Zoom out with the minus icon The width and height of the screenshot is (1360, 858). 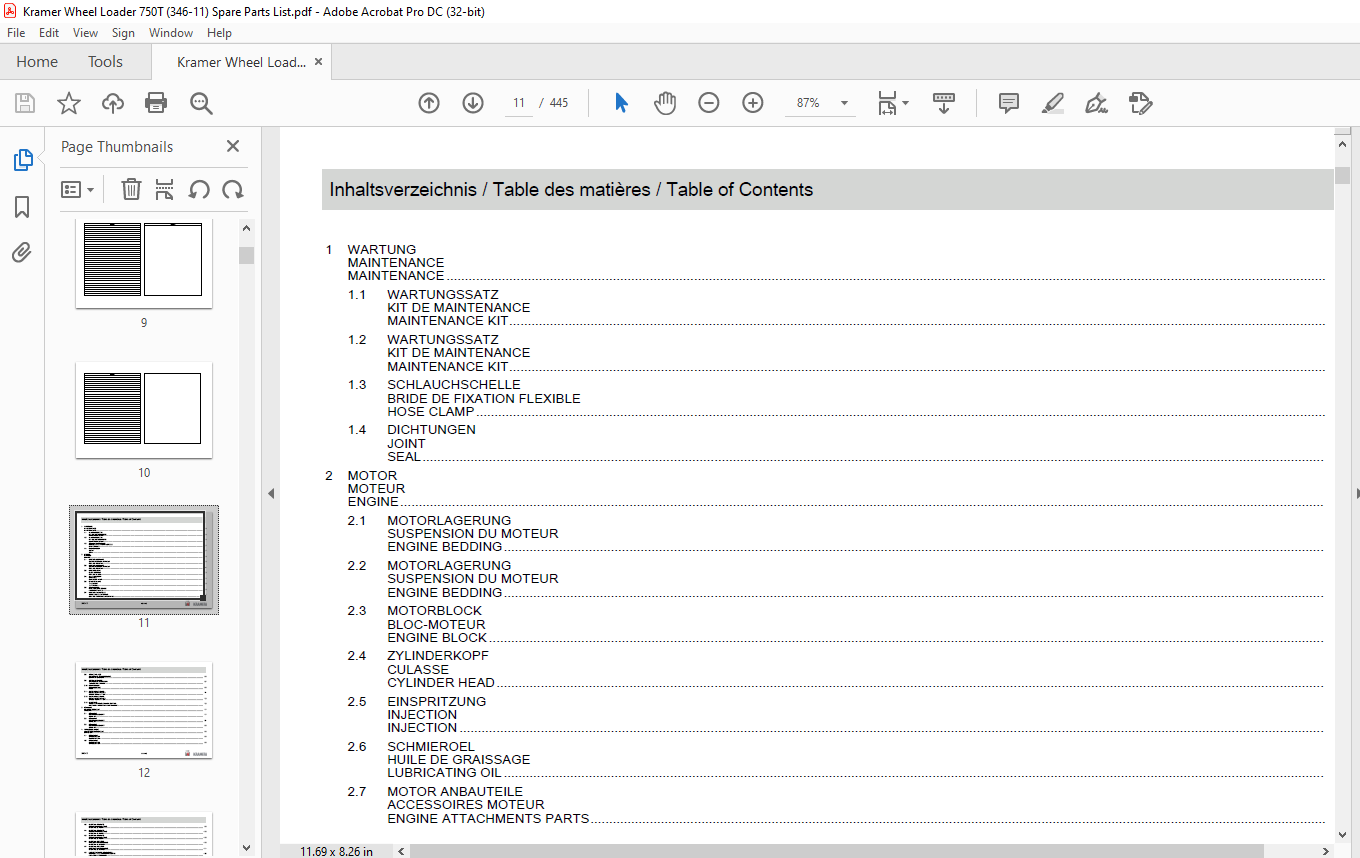[x=709, y=103]
